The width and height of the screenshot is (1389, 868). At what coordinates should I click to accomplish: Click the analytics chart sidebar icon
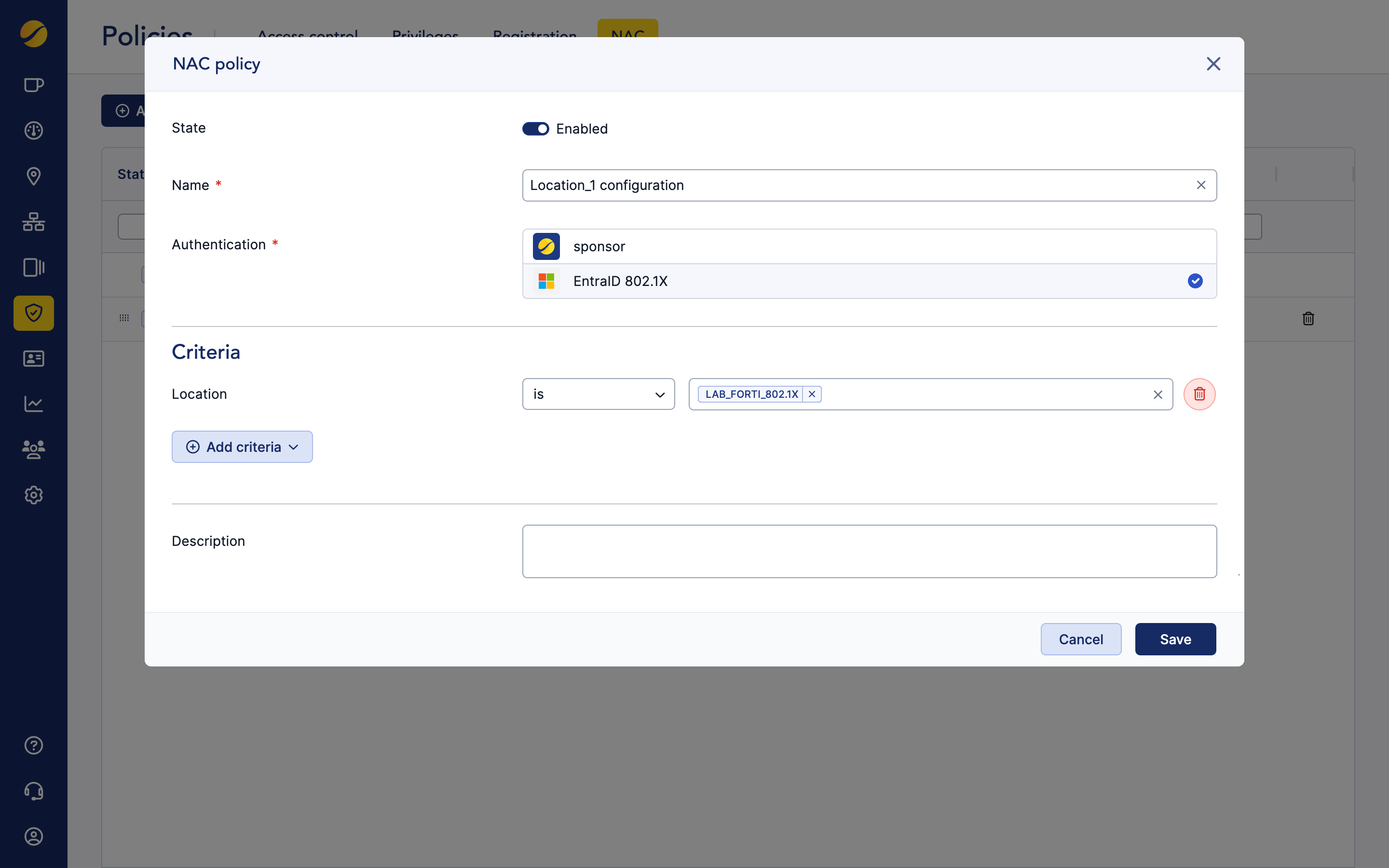[x=33, y=404]
